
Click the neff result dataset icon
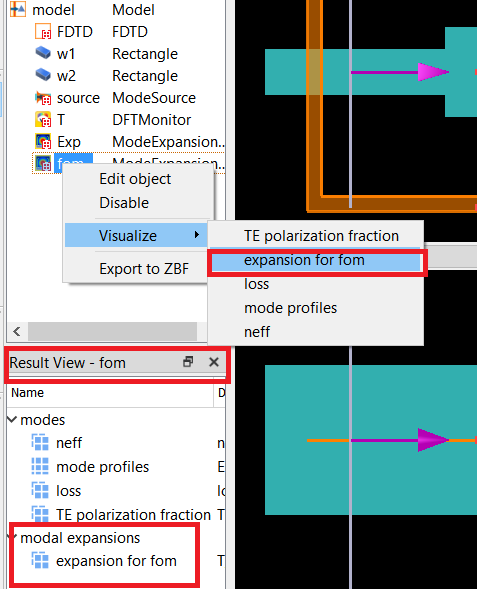tap(40, 443)
